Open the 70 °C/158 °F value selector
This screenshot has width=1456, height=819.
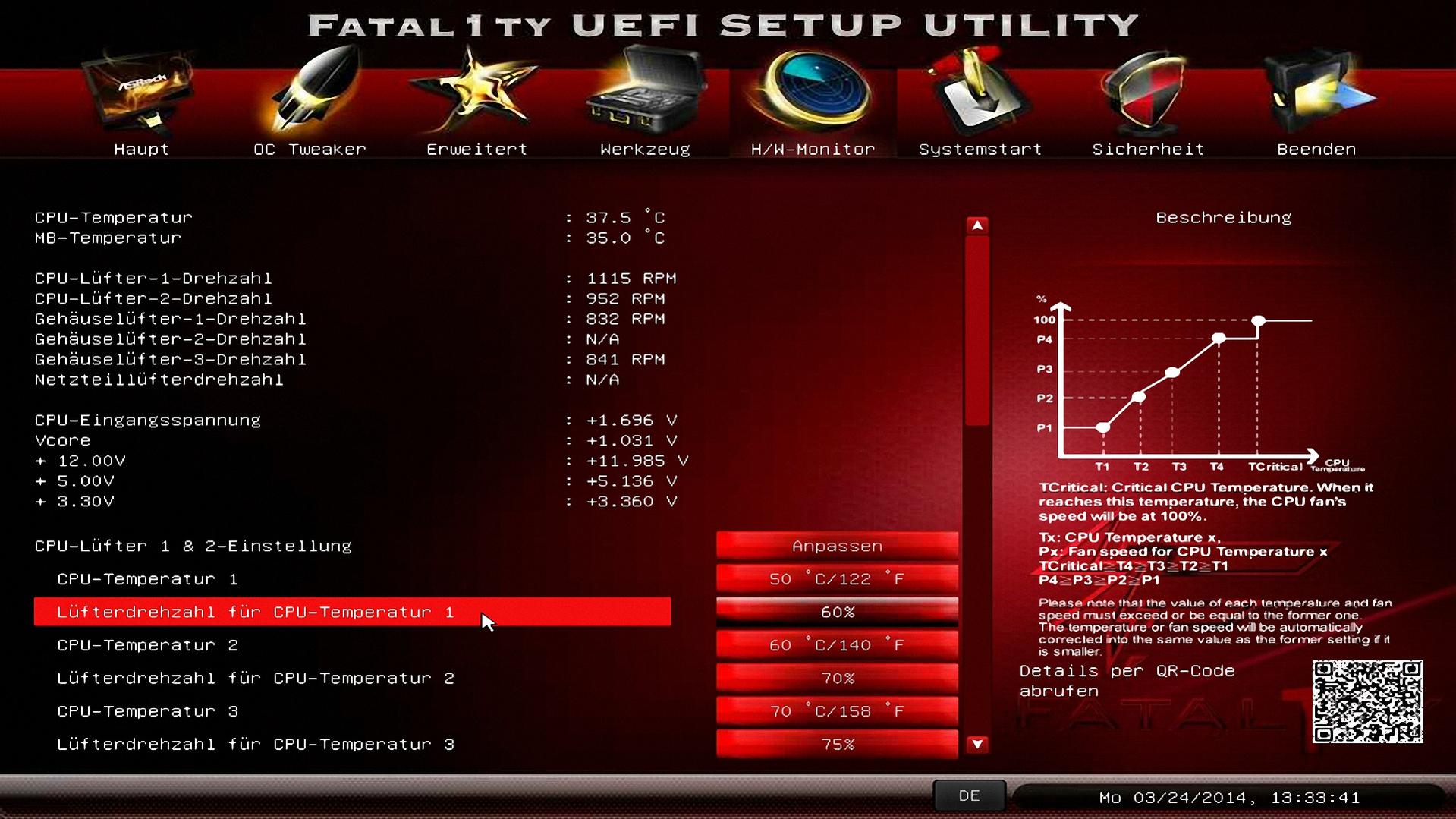point(837,711)
